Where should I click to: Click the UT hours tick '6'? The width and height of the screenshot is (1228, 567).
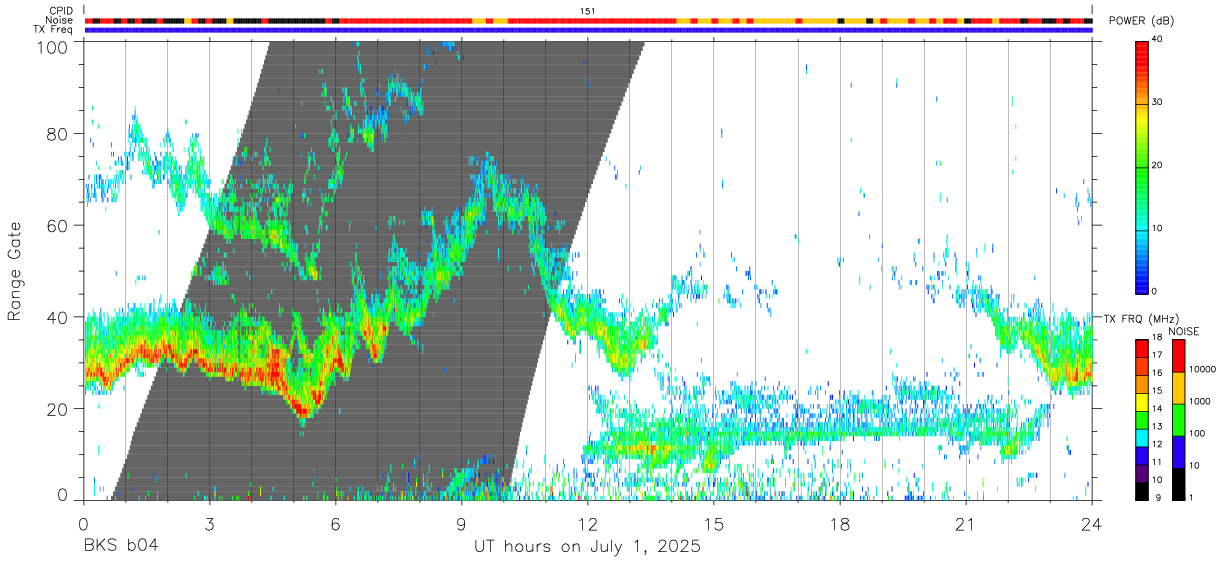[336, 523]
